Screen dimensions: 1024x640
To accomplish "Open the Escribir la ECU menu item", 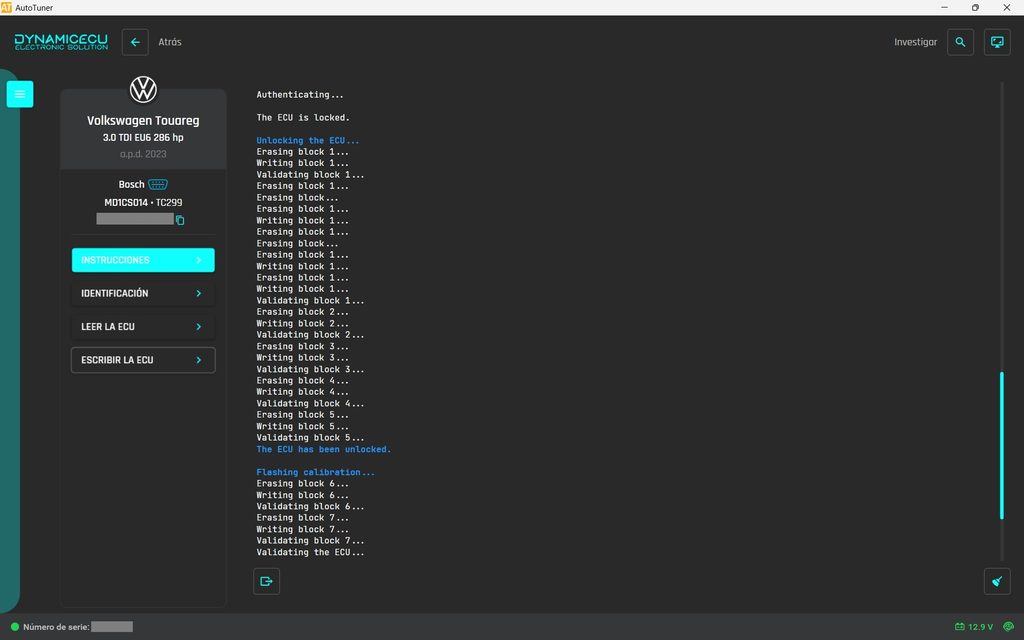I will (x=143, y=360).
